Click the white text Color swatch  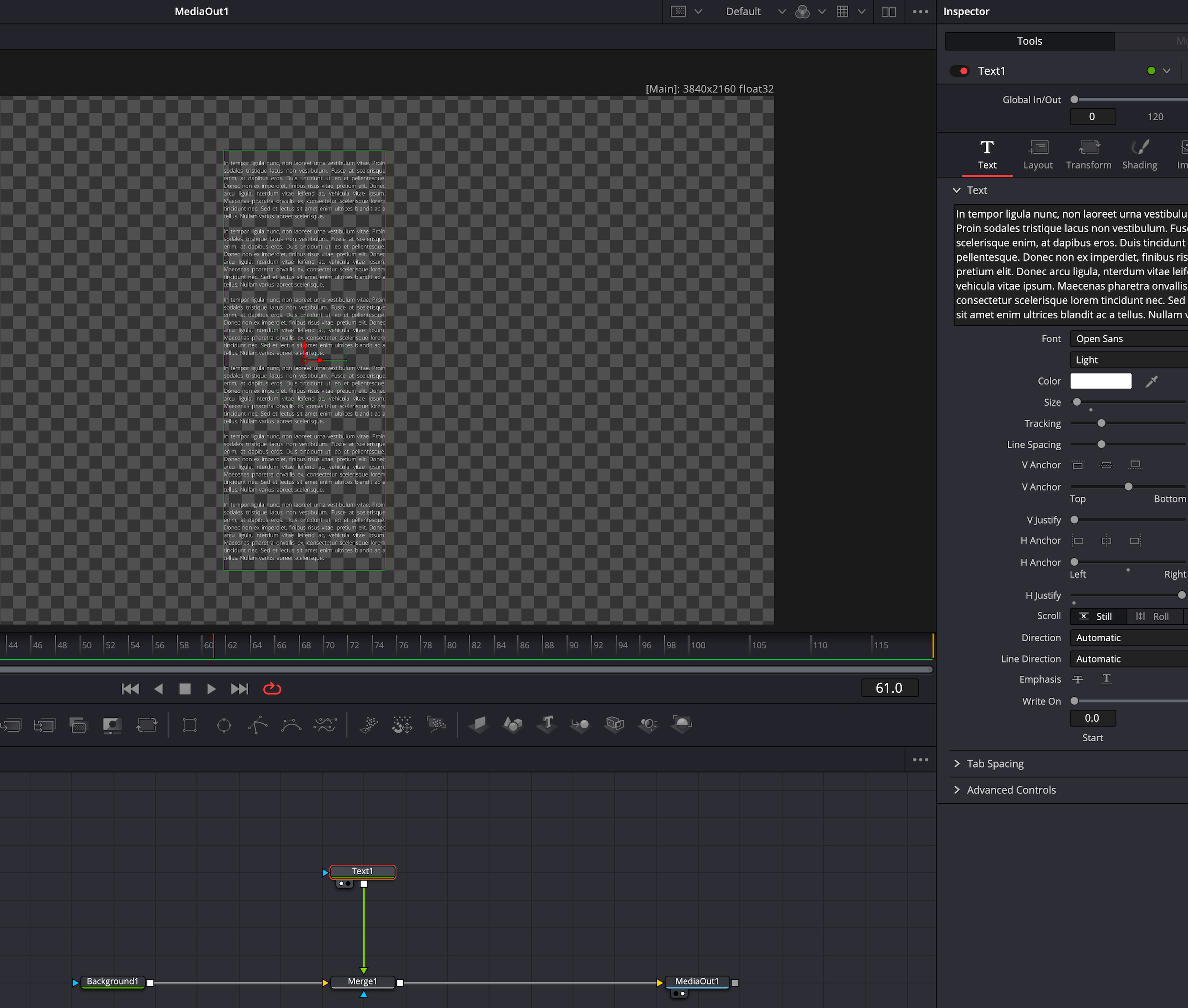point(1101,382)
